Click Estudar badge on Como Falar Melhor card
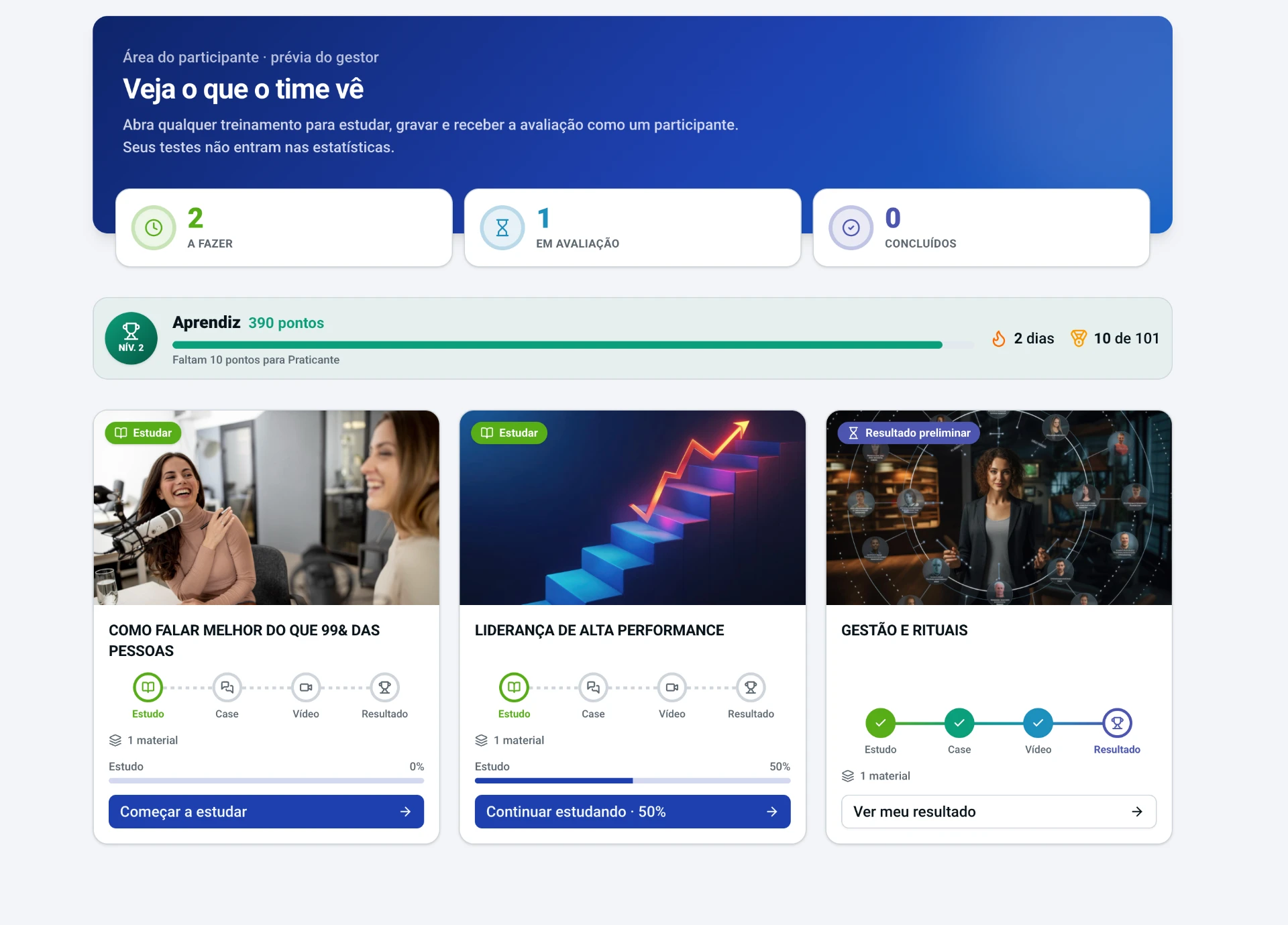Viewport: 1288px width, 925px height. (x=143, y=433)
